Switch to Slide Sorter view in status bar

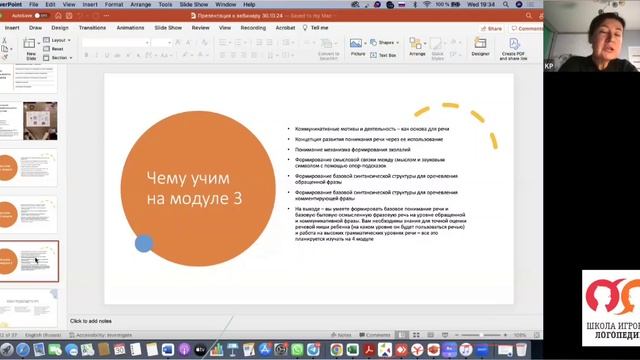[416, 335]
